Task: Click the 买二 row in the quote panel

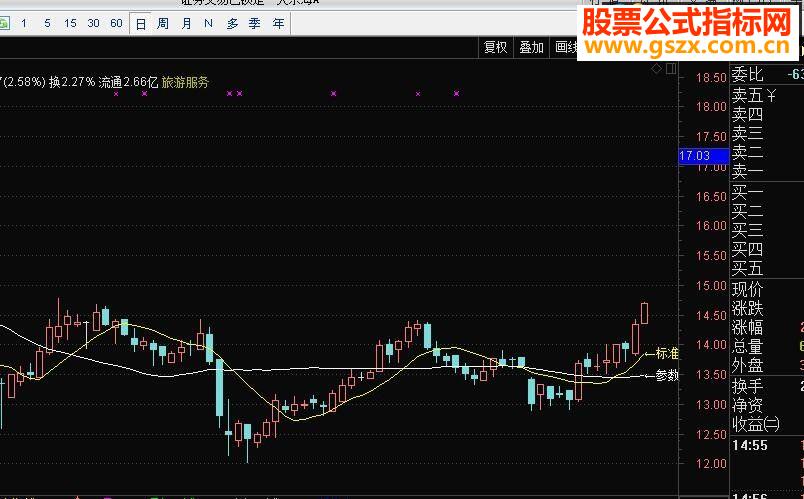Action: (x=748, y=211)
